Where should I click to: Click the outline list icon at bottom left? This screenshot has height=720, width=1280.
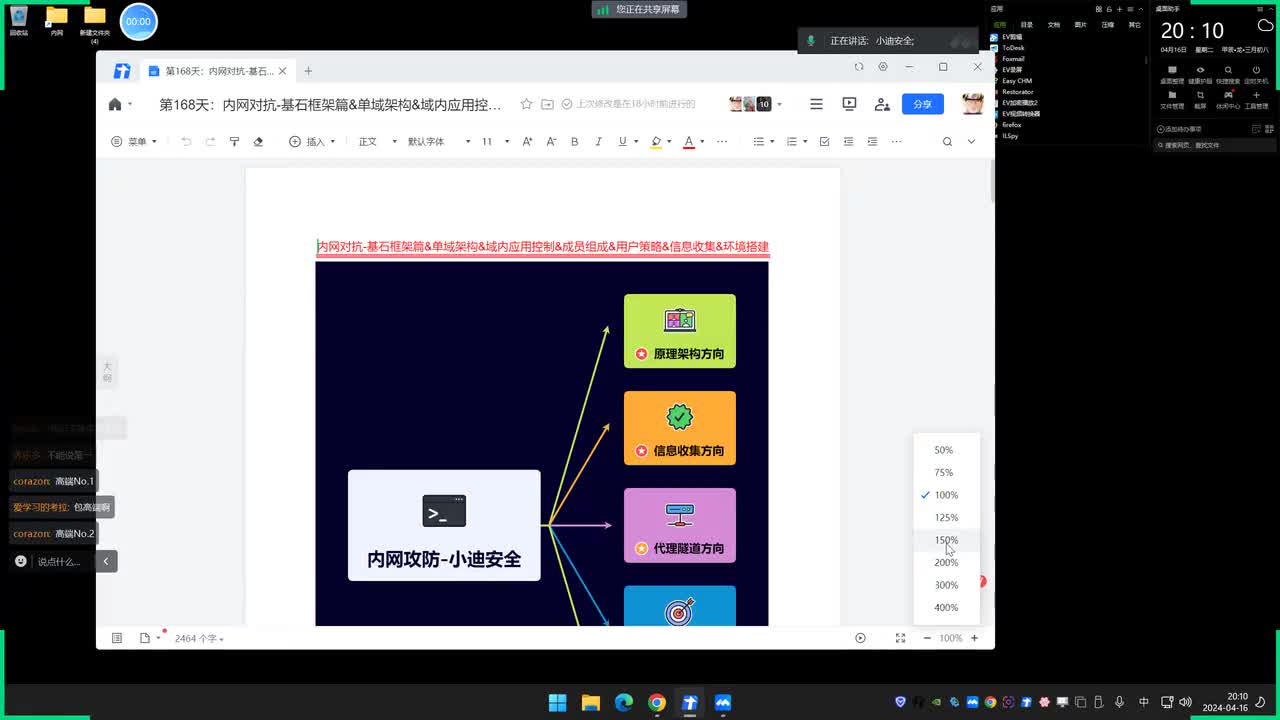(117, 638)
